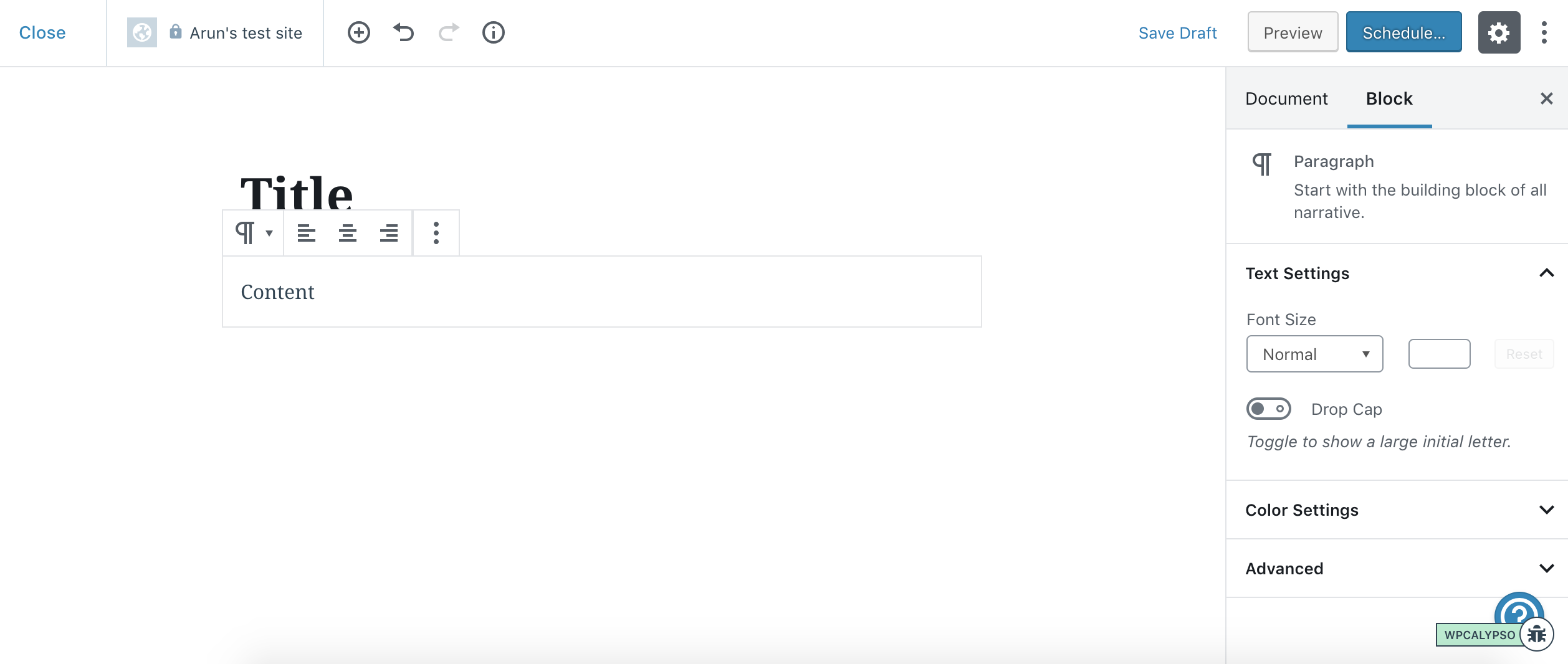Align paragraph text right
1568x664 pixels.
(389, 232)
